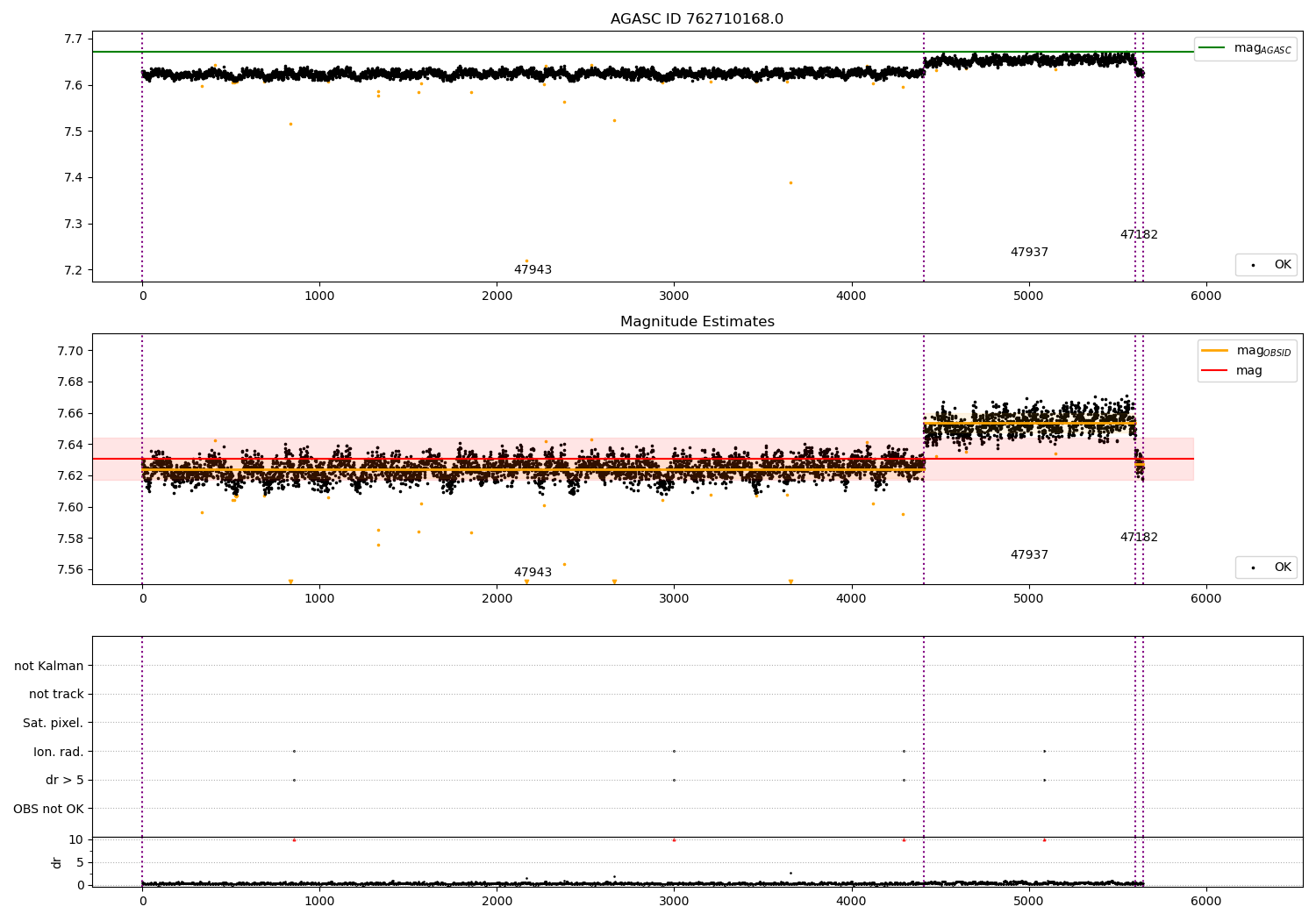Click the 'Magnitude Estimates' plot title
Screen dimensions: 1316x921
697,322
